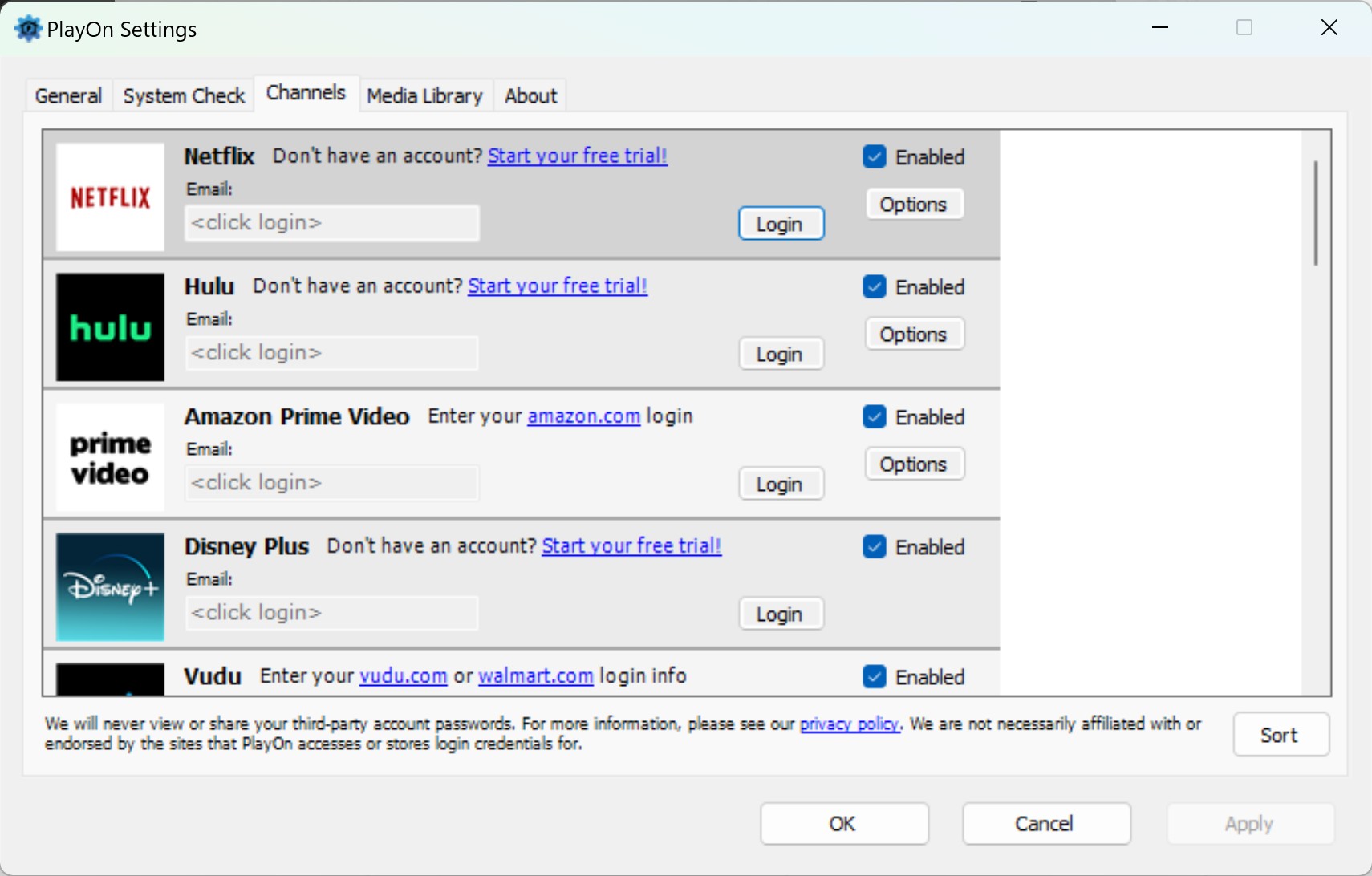Open Netflix Start your free trial link
1372x876 pixels.
coord(578,156)
